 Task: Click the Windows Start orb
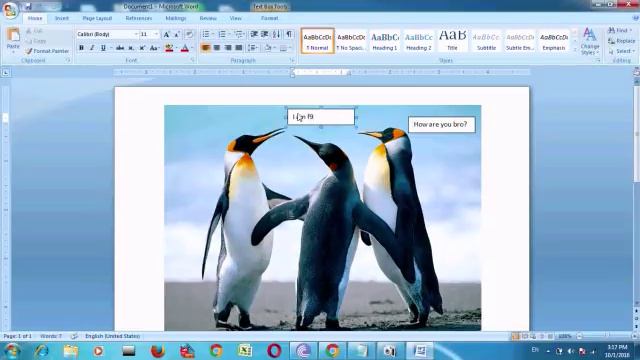point(11,351)
